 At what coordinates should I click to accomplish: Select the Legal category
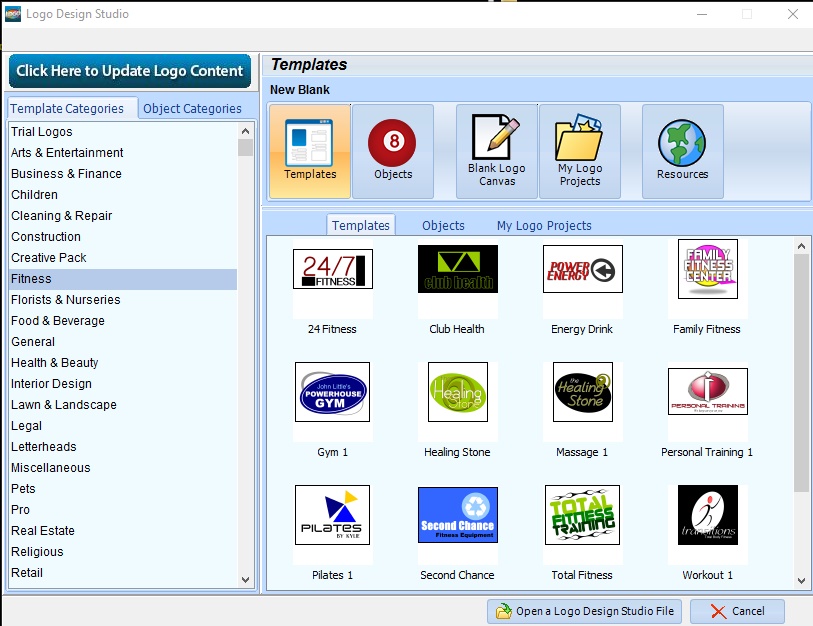point(123,426)
